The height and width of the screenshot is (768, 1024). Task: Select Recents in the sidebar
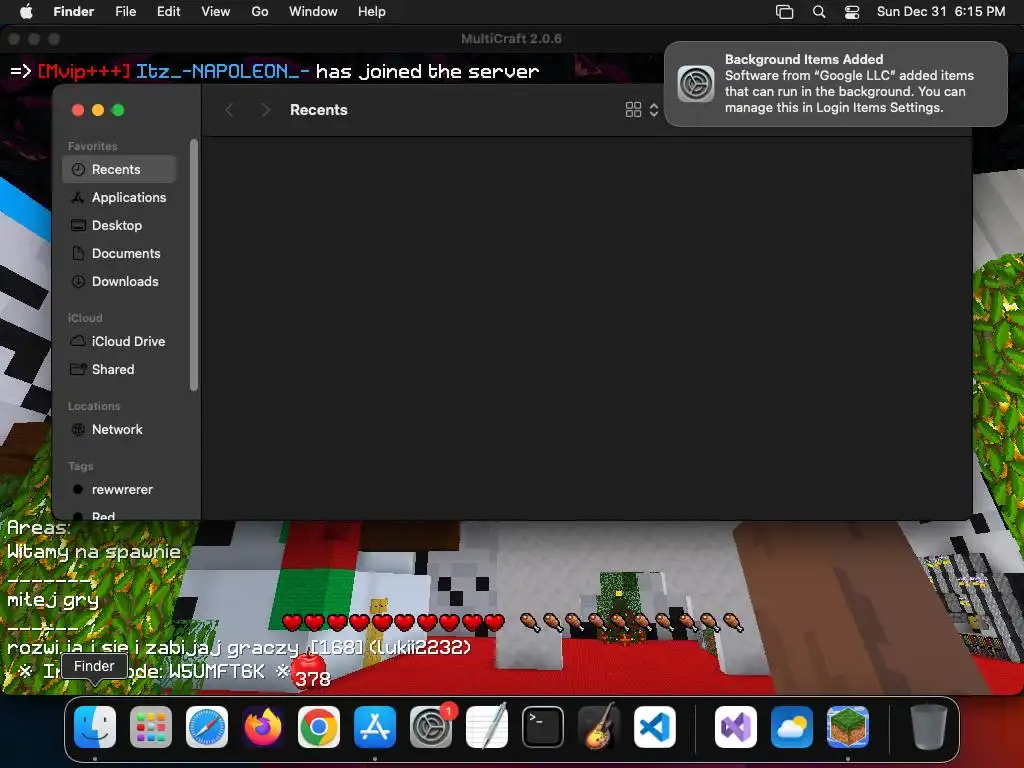[120, 169]
